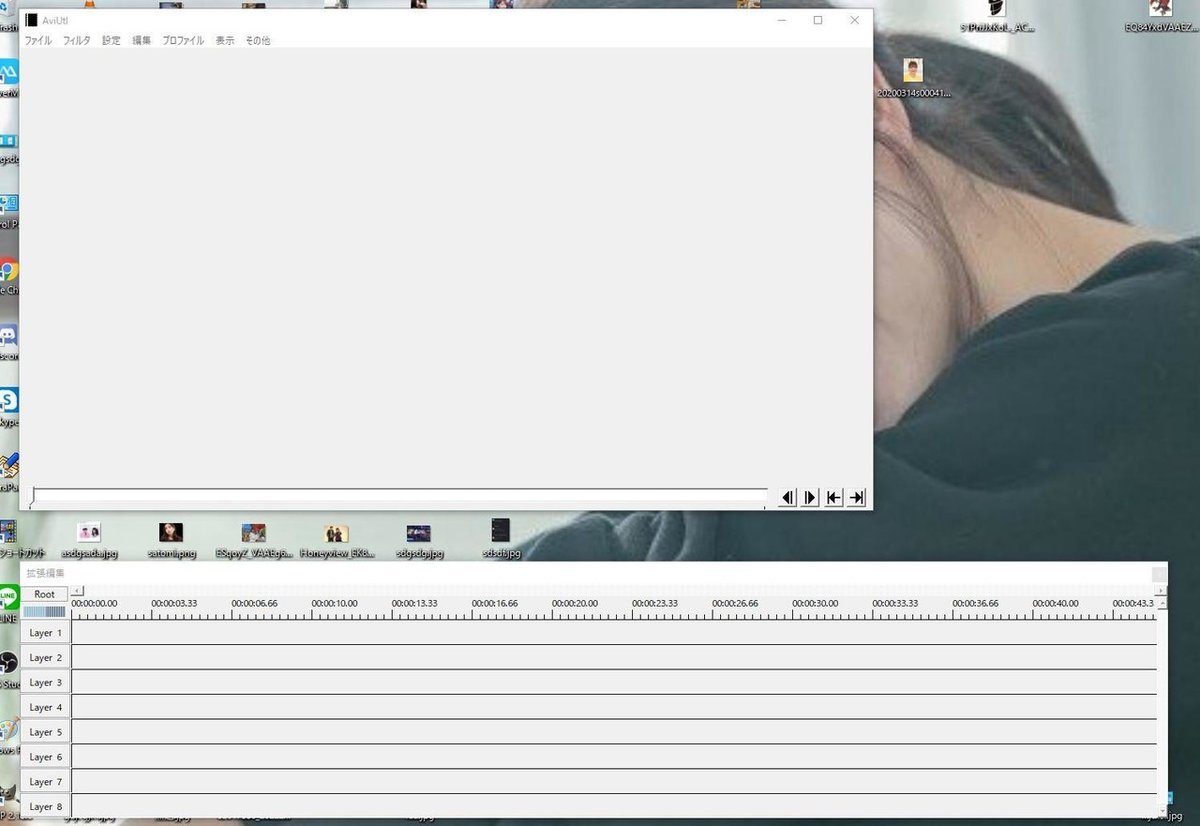Select sdsd.jpg desktop file
This screenshot has width=1200, height=826.
click(501, 540)
